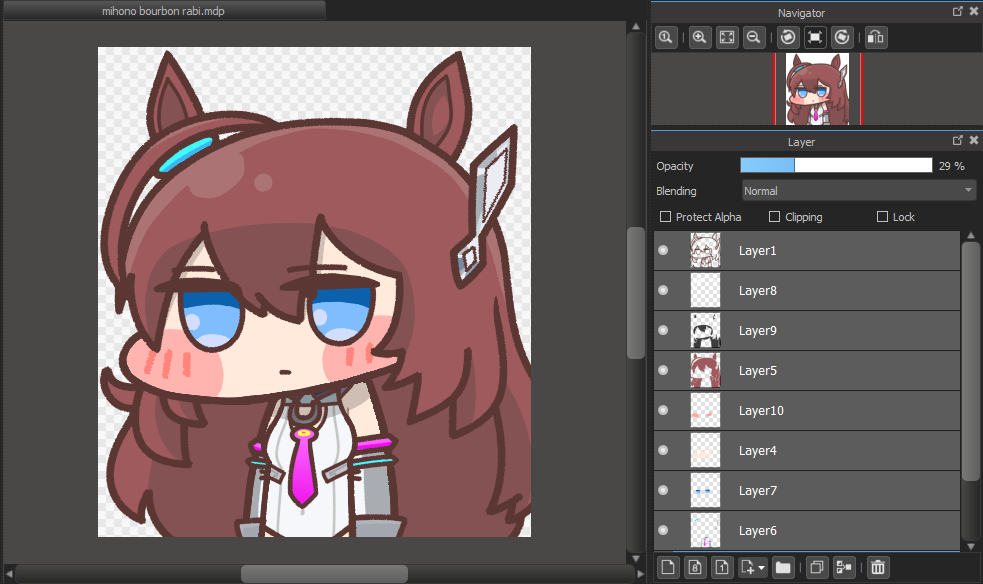Image resolution: width=983 pixels, height=584 pixels.
Task: Click the layer list scrollbar thumb
Action: click(x=970, y=362)
